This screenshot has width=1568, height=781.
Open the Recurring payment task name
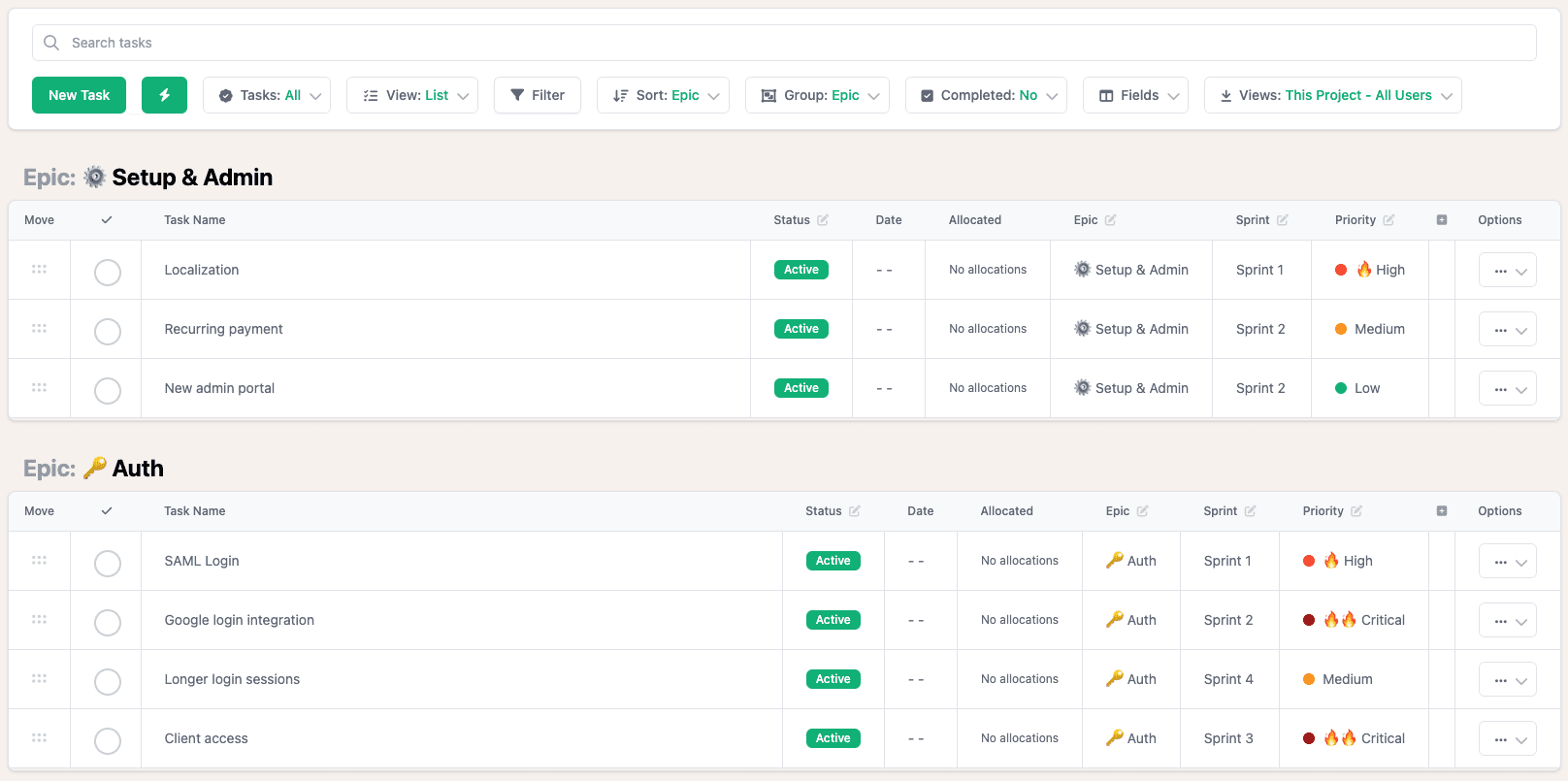point(223,329)
